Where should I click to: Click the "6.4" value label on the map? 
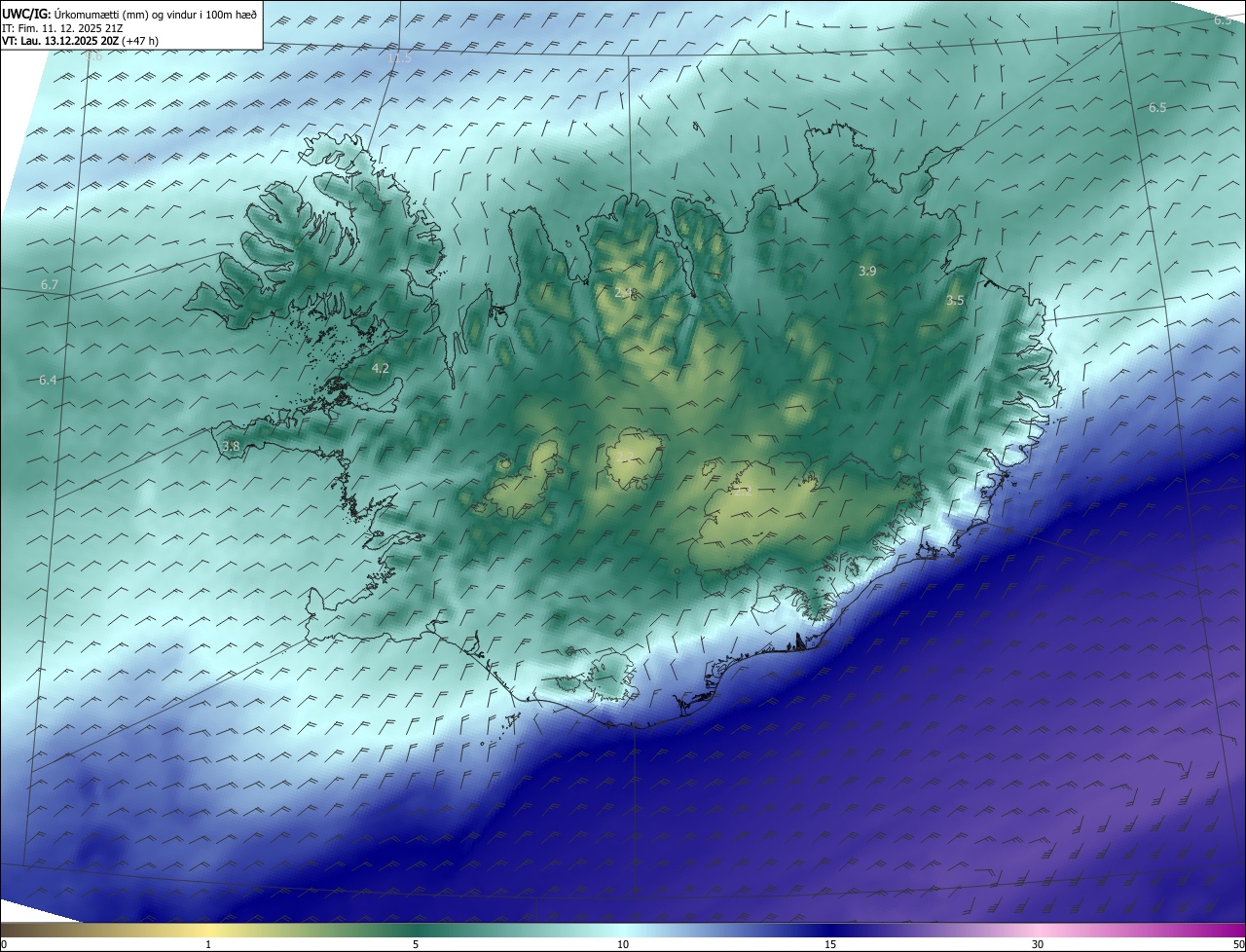pyautogui.click(x=48, y=380)
